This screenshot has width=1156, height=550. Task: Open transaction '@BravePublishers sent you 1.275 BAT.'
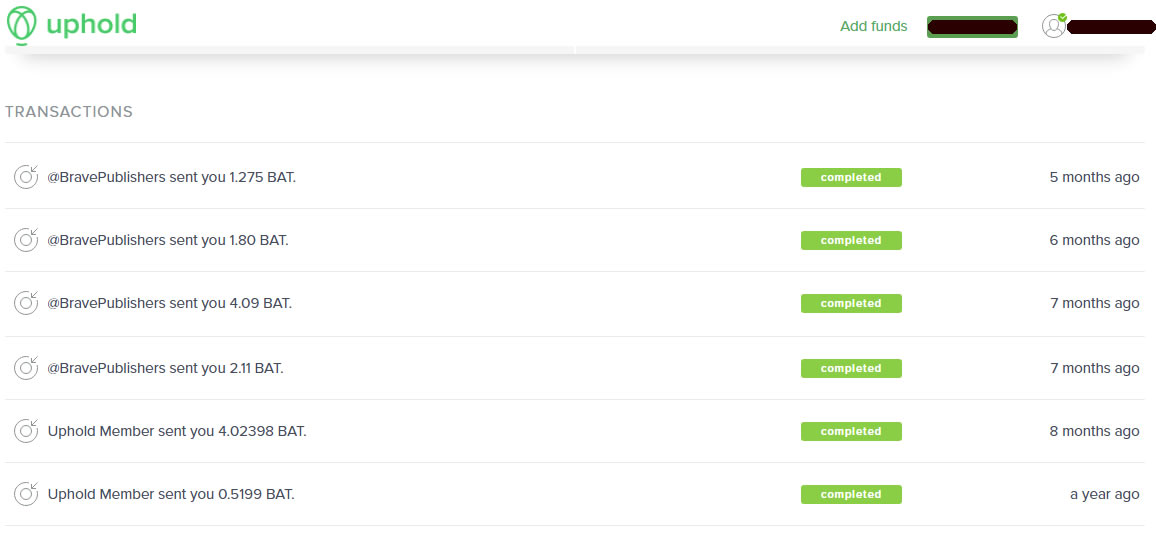(172, 178)
